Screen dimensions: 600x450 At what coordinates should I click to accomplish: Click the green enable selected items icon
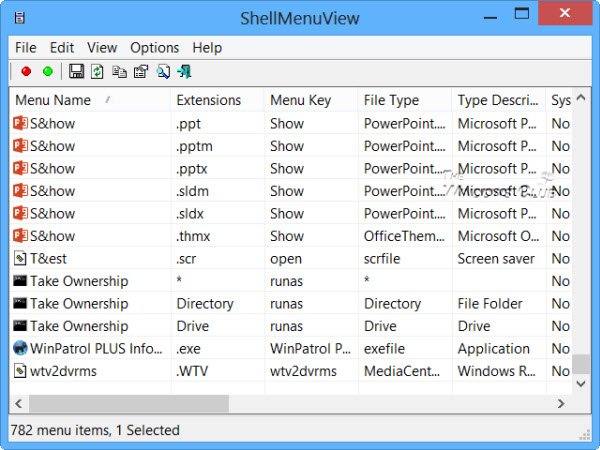(x=47, y=71)
